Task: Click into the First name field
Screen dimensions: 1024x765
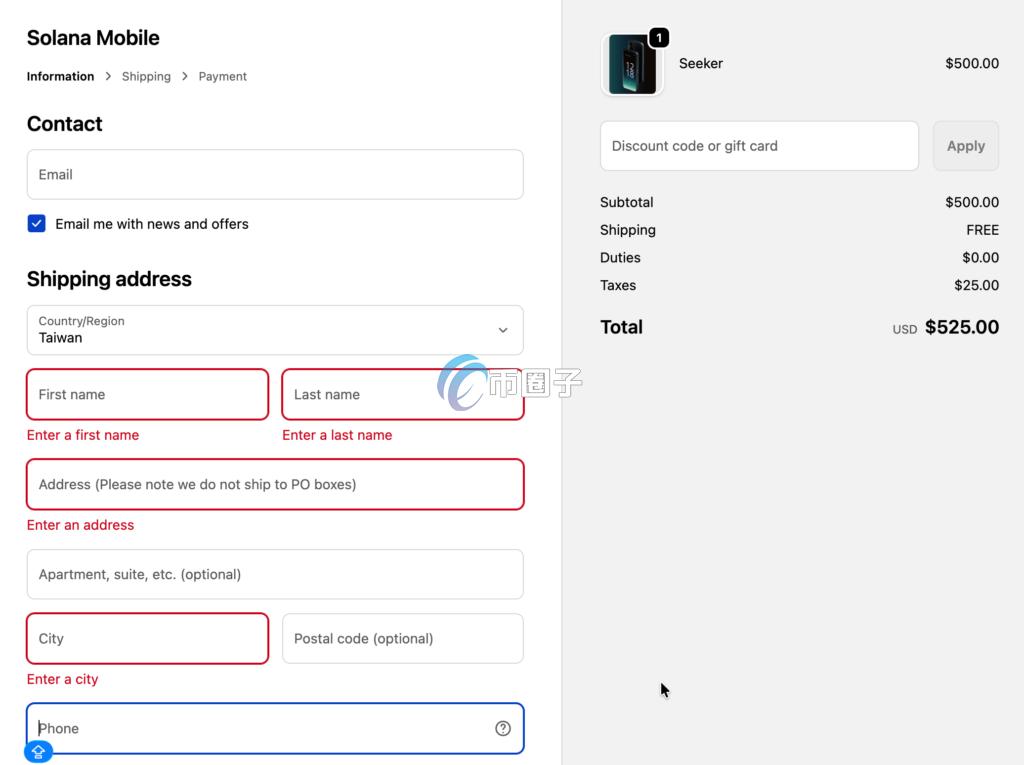Action: 147,394
